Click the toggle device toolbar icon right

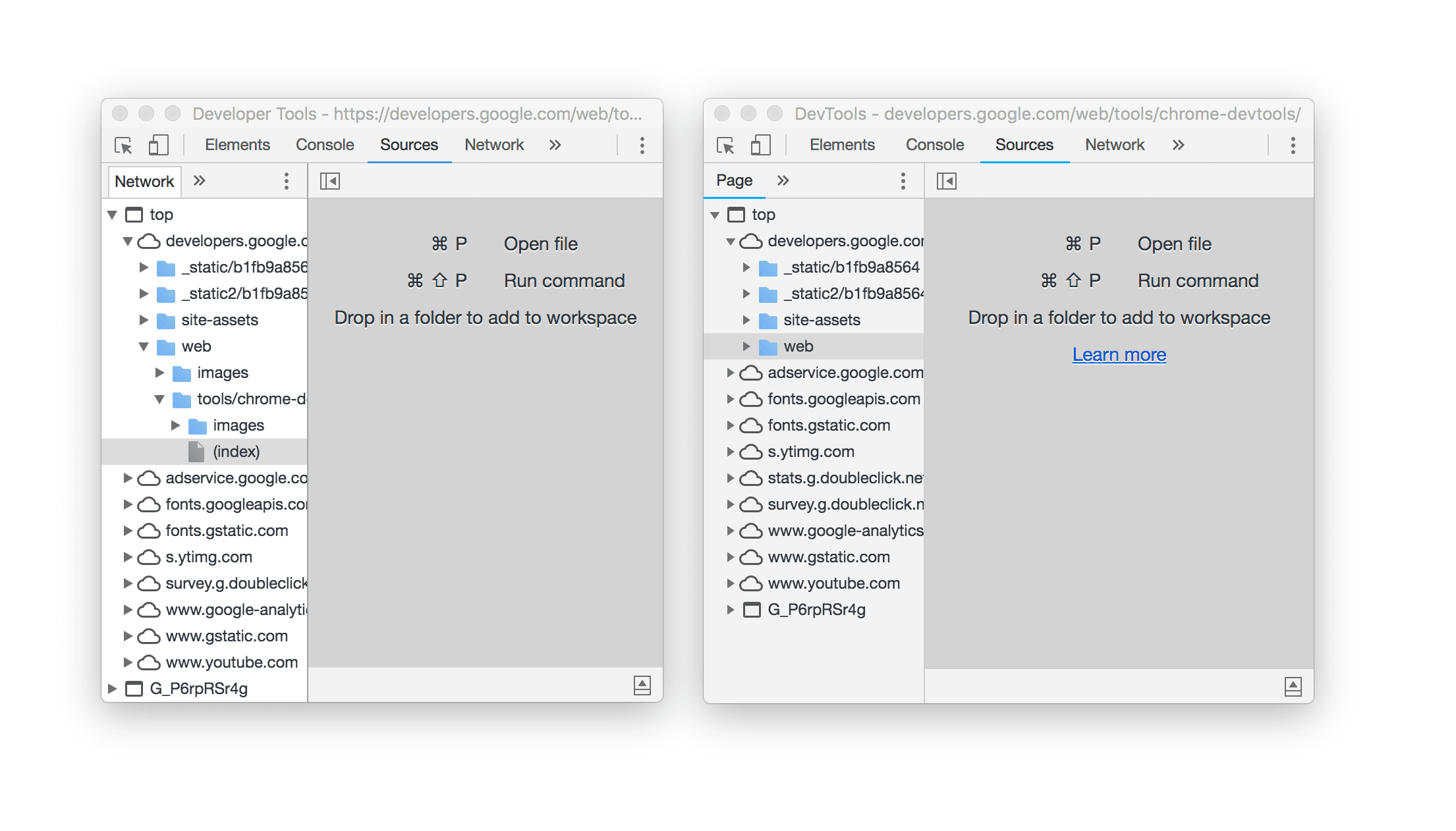pos(763,146)
